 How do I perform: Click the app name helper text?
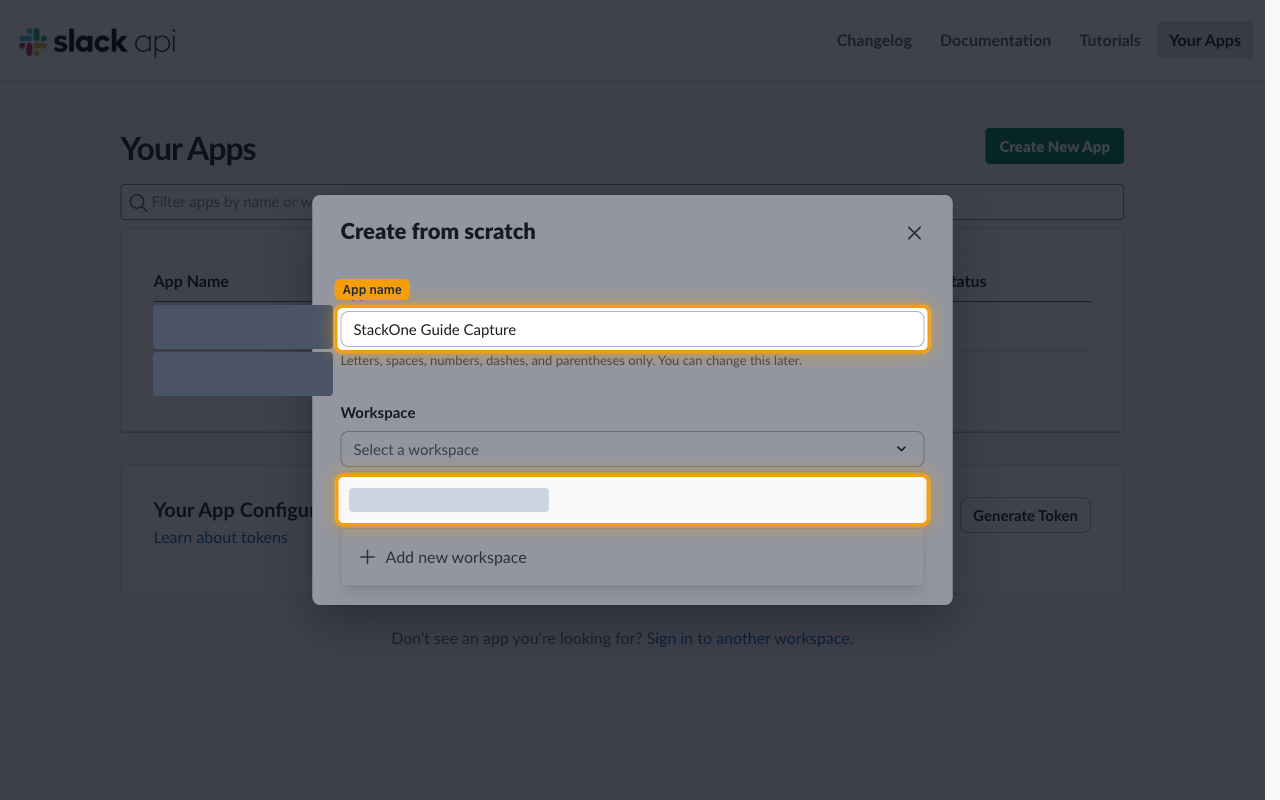point(571,360)
